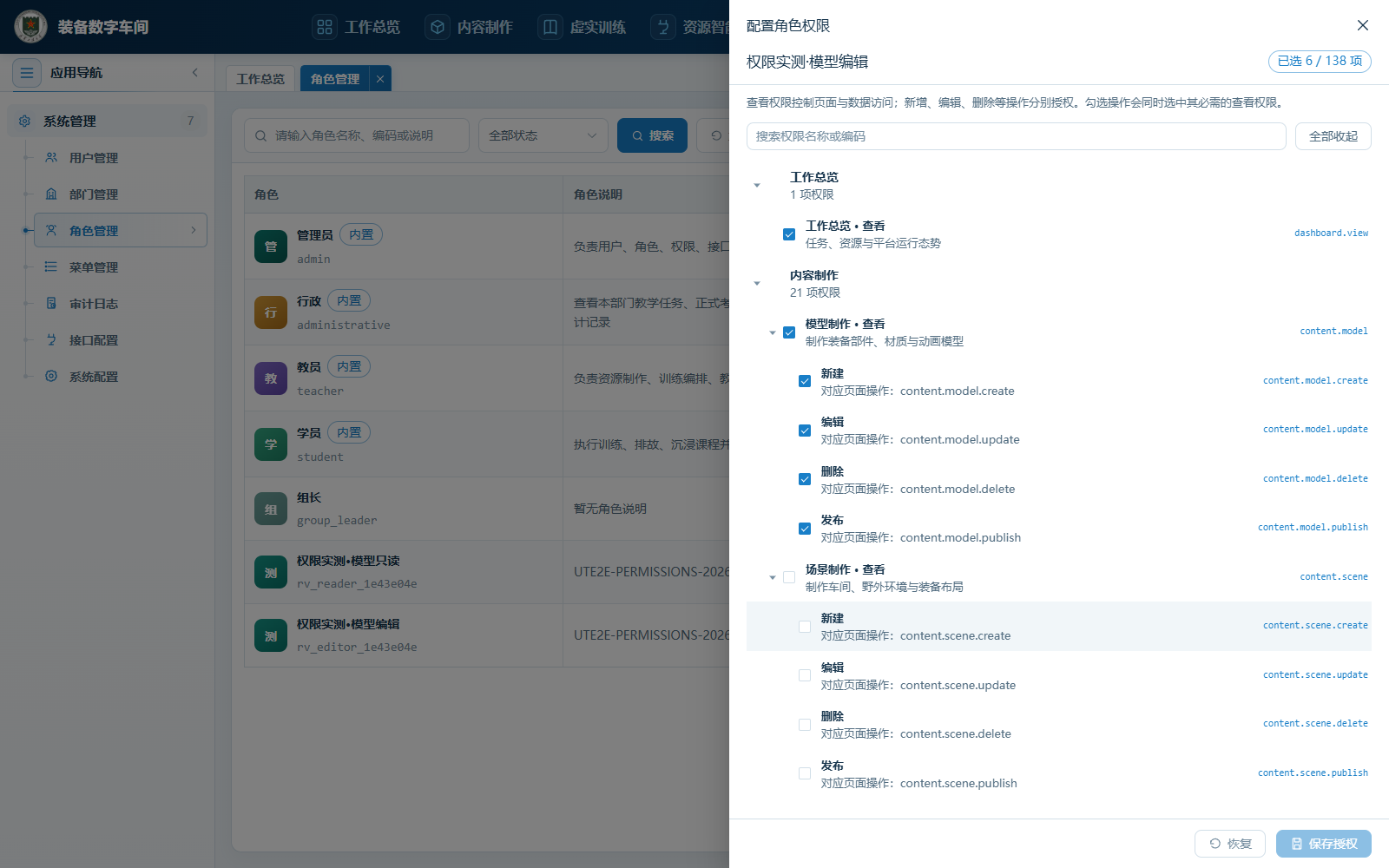This screenshot has height=868, width=1389.
Task: Uncheck content.model.update 编辑 checkbox
Action: (x=805, y=431)
